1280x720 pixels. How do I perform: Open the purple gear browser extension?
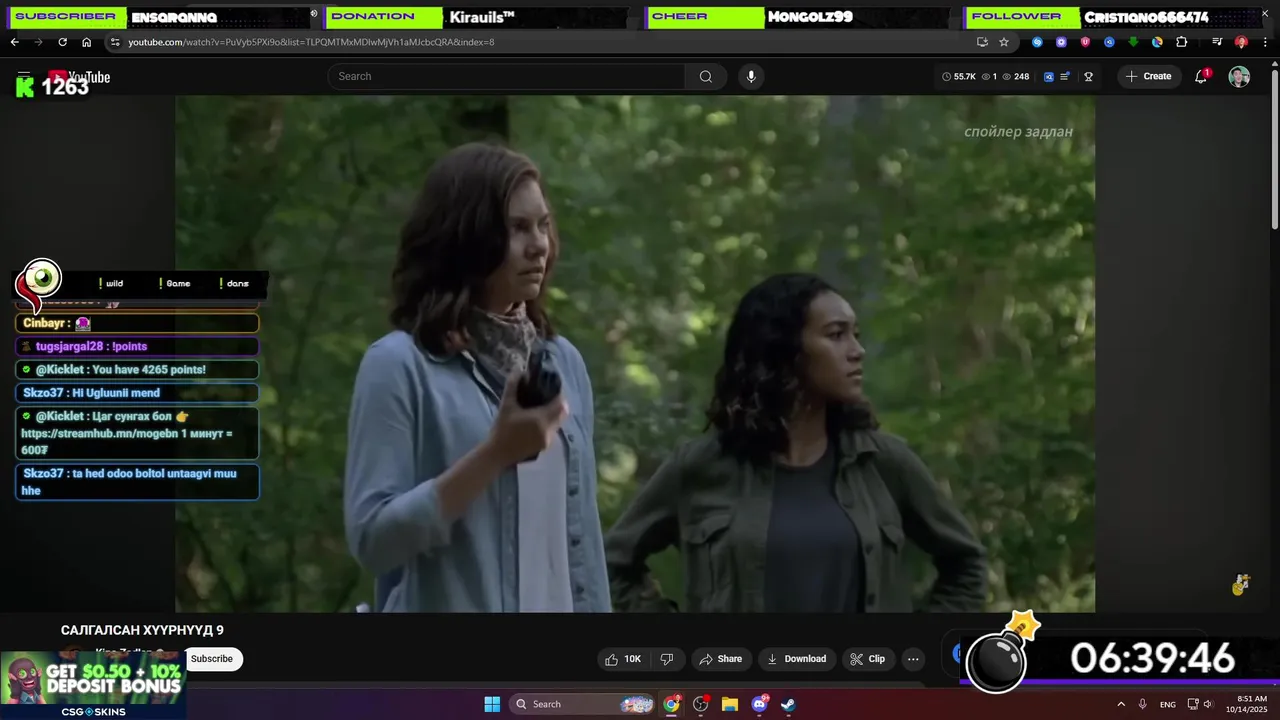pos(1061,42)
